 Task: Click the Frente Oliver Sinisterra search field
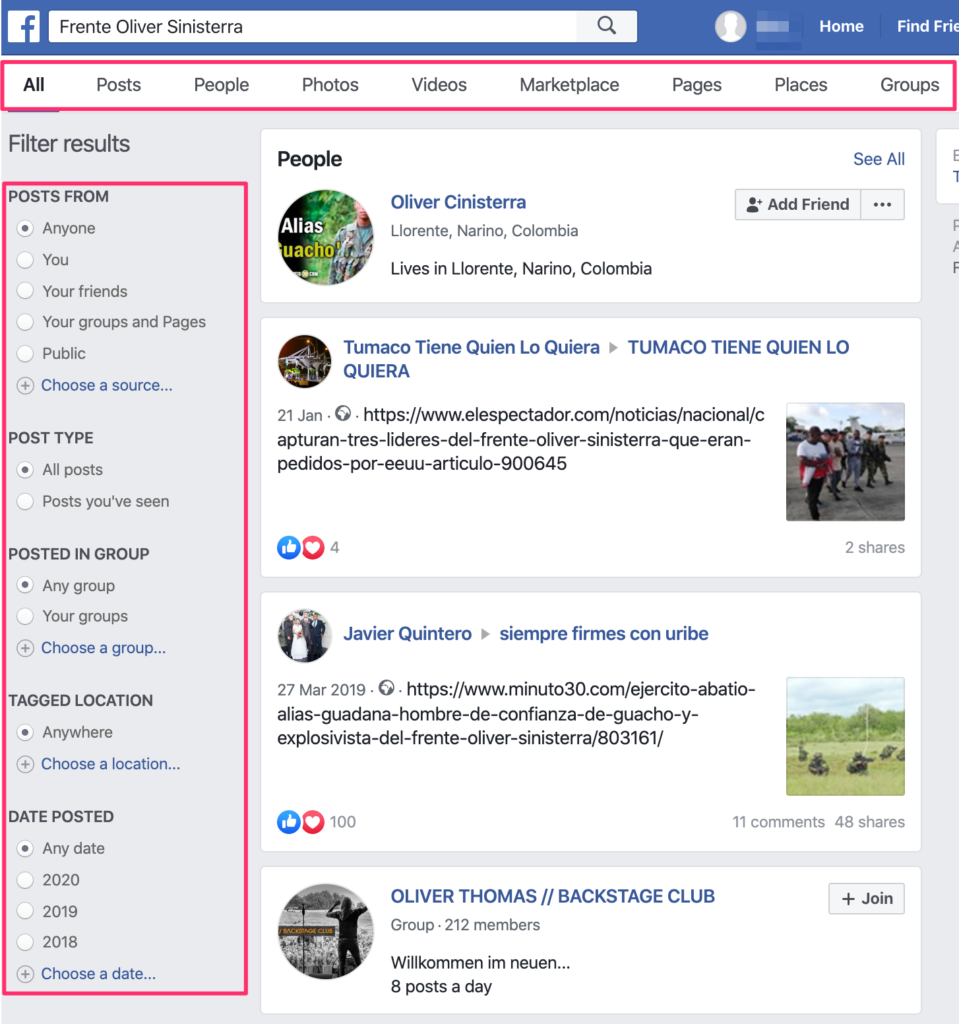[x=313, y=27]
